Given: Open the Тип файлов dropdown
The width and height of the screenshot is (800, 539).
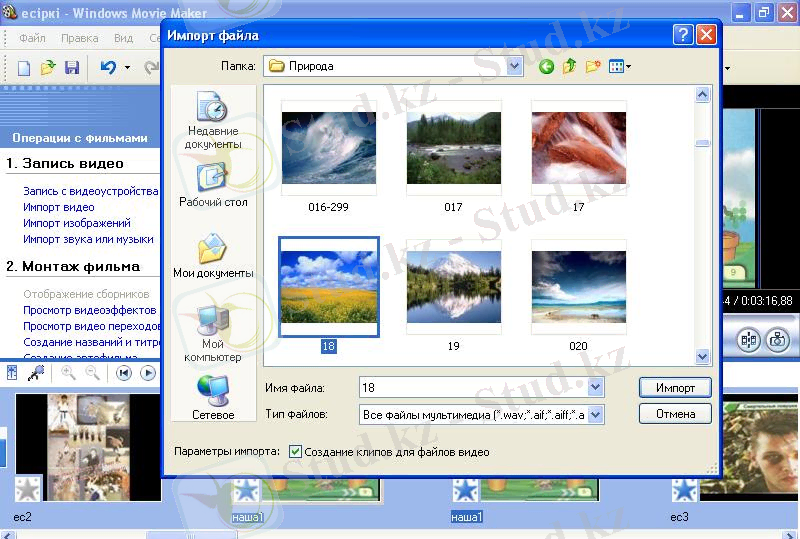Looking at the screenshot, I should coord(596,414).
